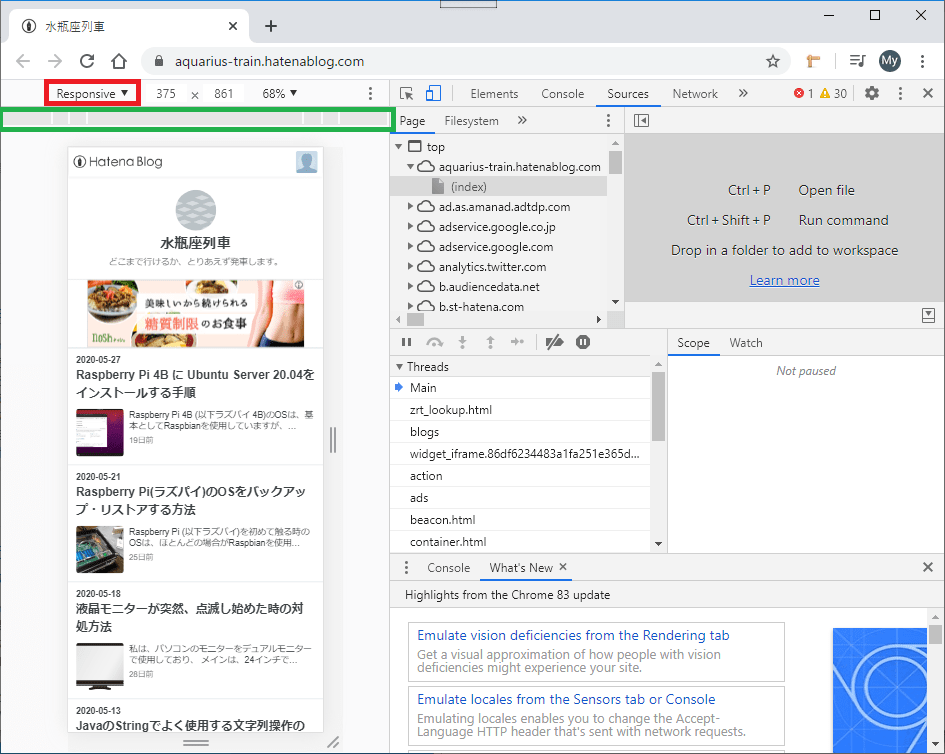Collapse the top frame tree node
The height and width of the screenshot is (754, 945).
click(398, 146)
